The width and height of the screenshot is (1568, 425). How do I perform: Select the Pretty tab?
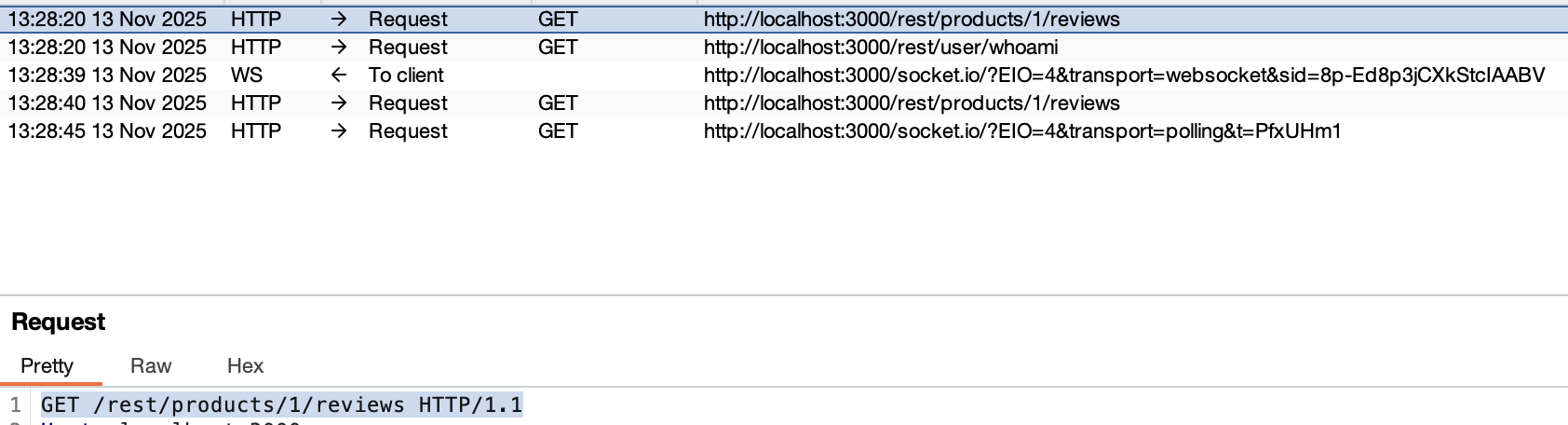point(47,366)
